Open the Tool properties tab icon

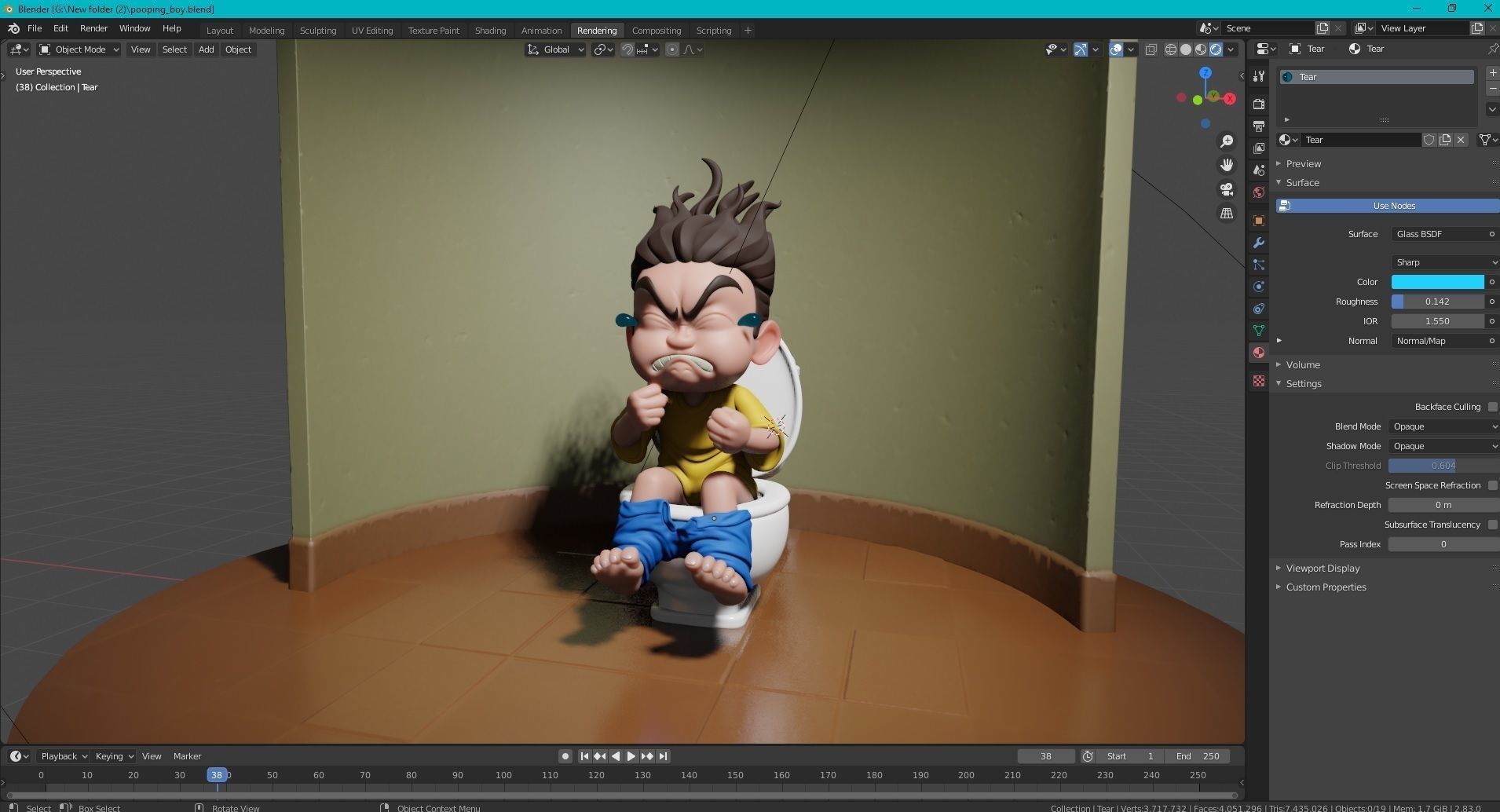click(1259, 76)
